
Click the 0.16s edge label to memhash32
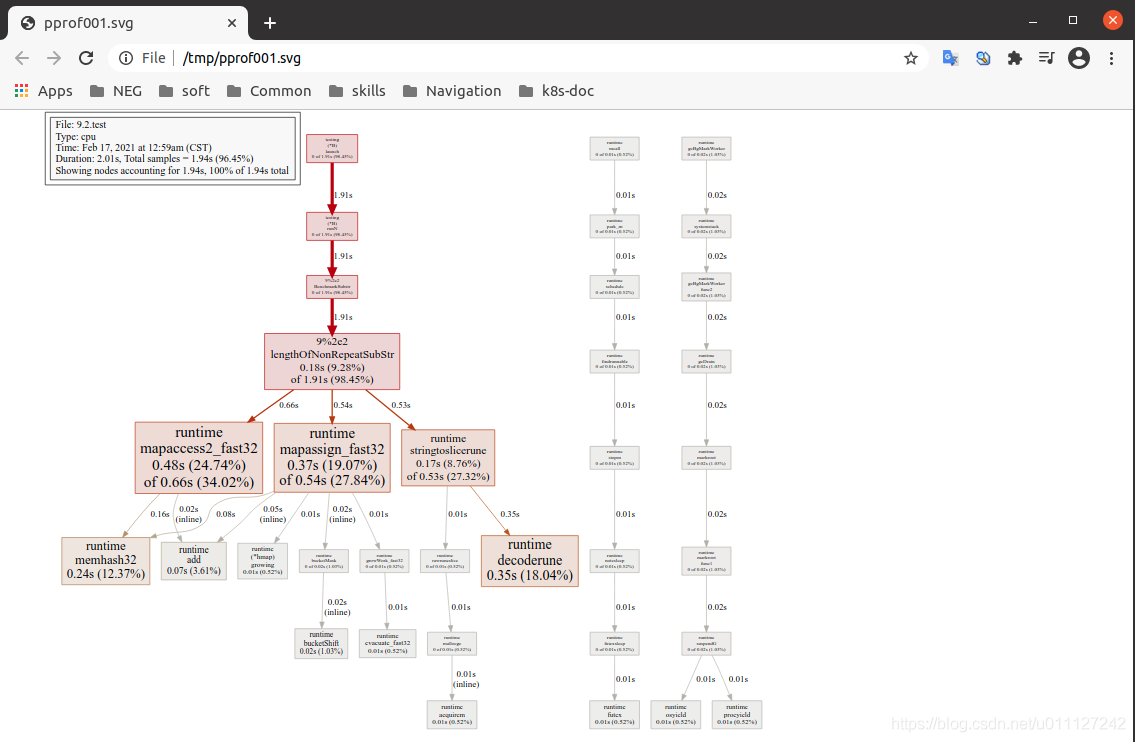160,514
